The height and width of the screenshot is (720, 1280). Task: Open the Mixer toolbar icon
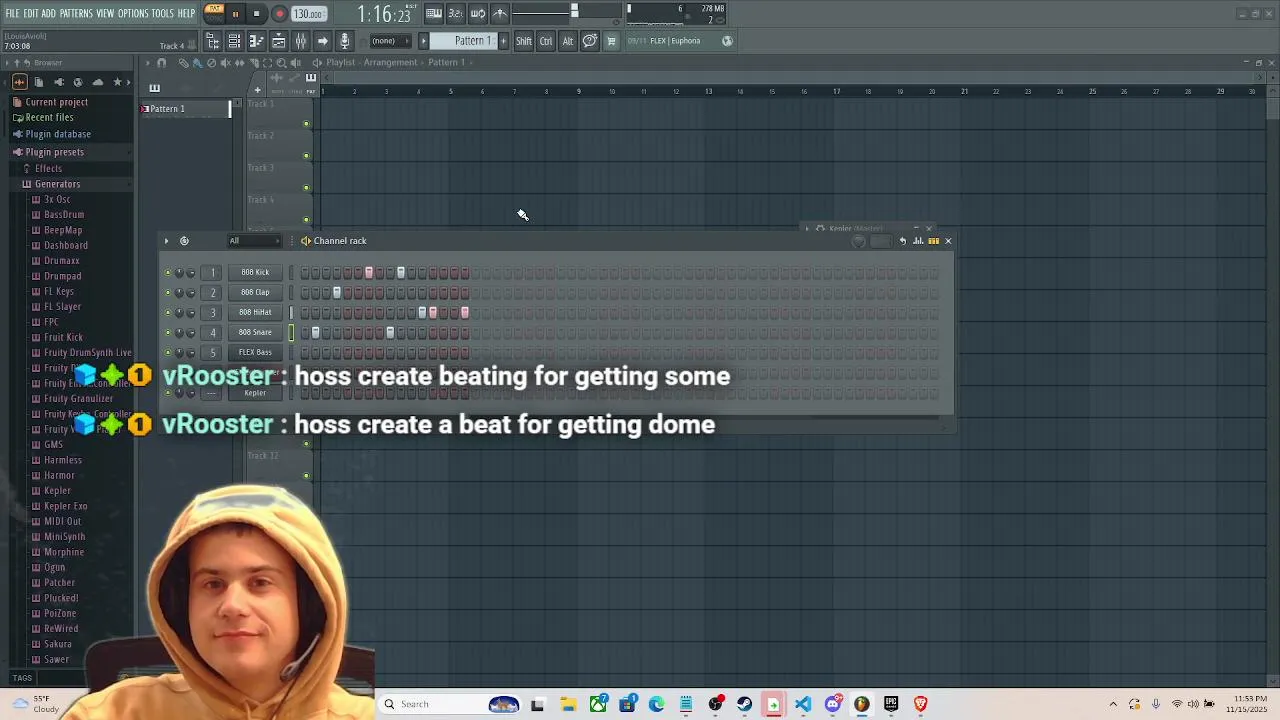tap(300, 41)
